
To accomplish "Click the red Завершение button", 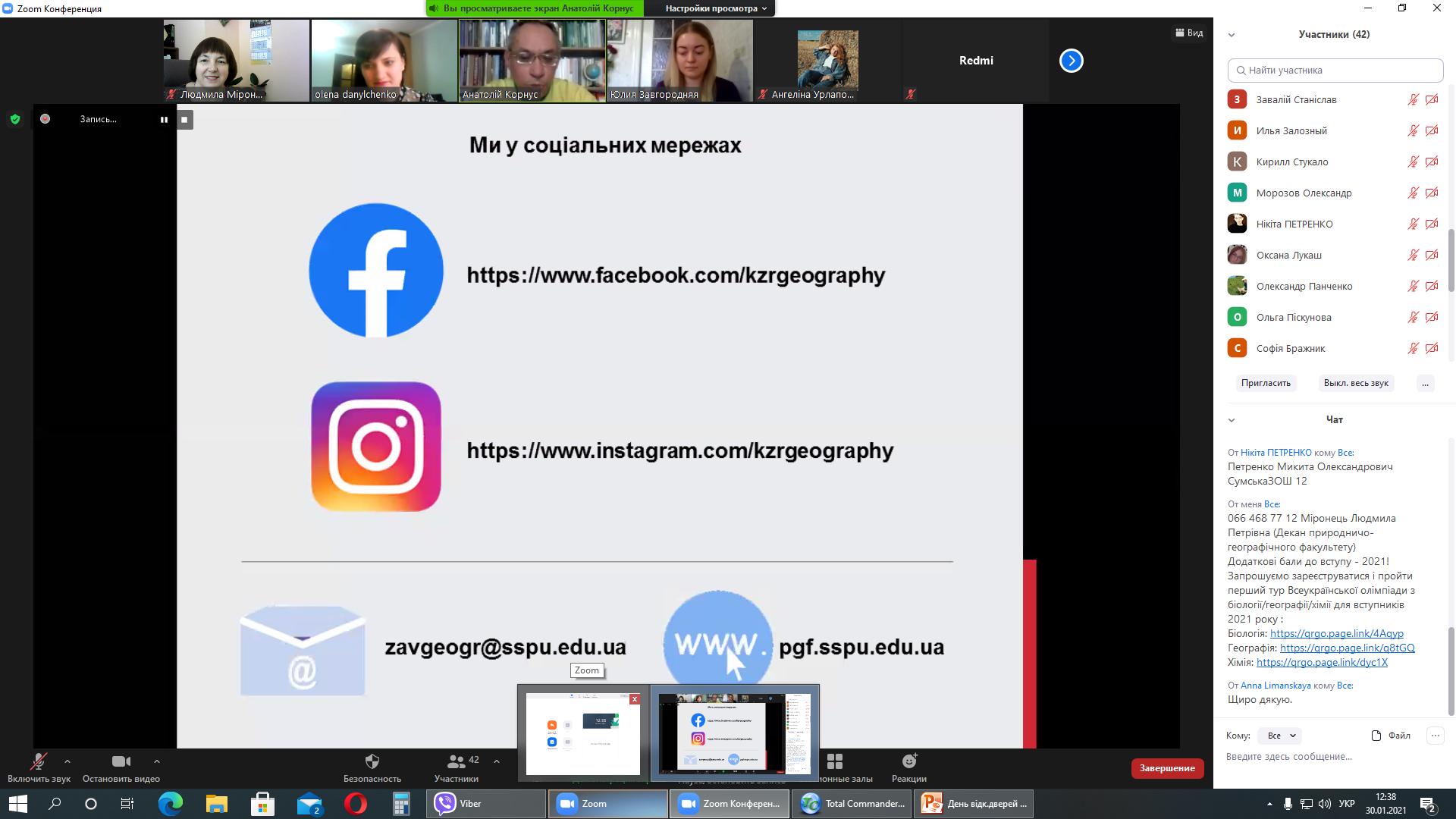I will [x=1167, y=768].
